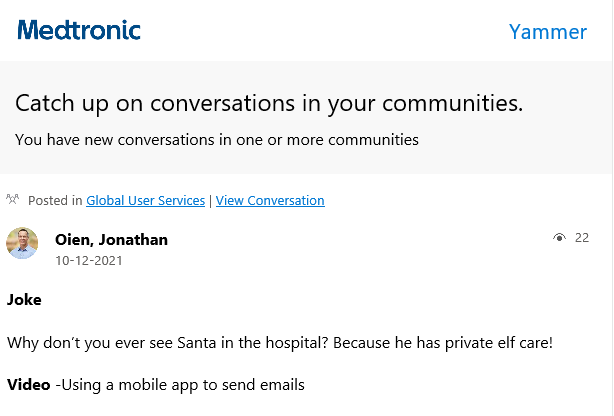Open the Yammer link in header
The image size is (614, 416).
[x=547, y=31]
